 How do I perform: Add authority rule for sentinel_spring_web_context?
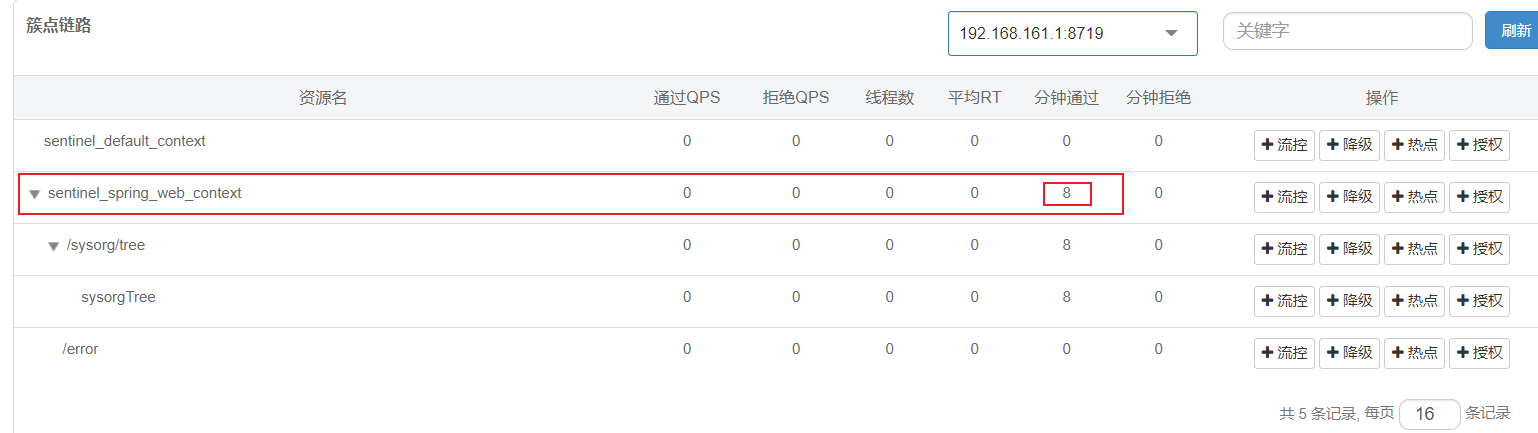point(1479,197)
